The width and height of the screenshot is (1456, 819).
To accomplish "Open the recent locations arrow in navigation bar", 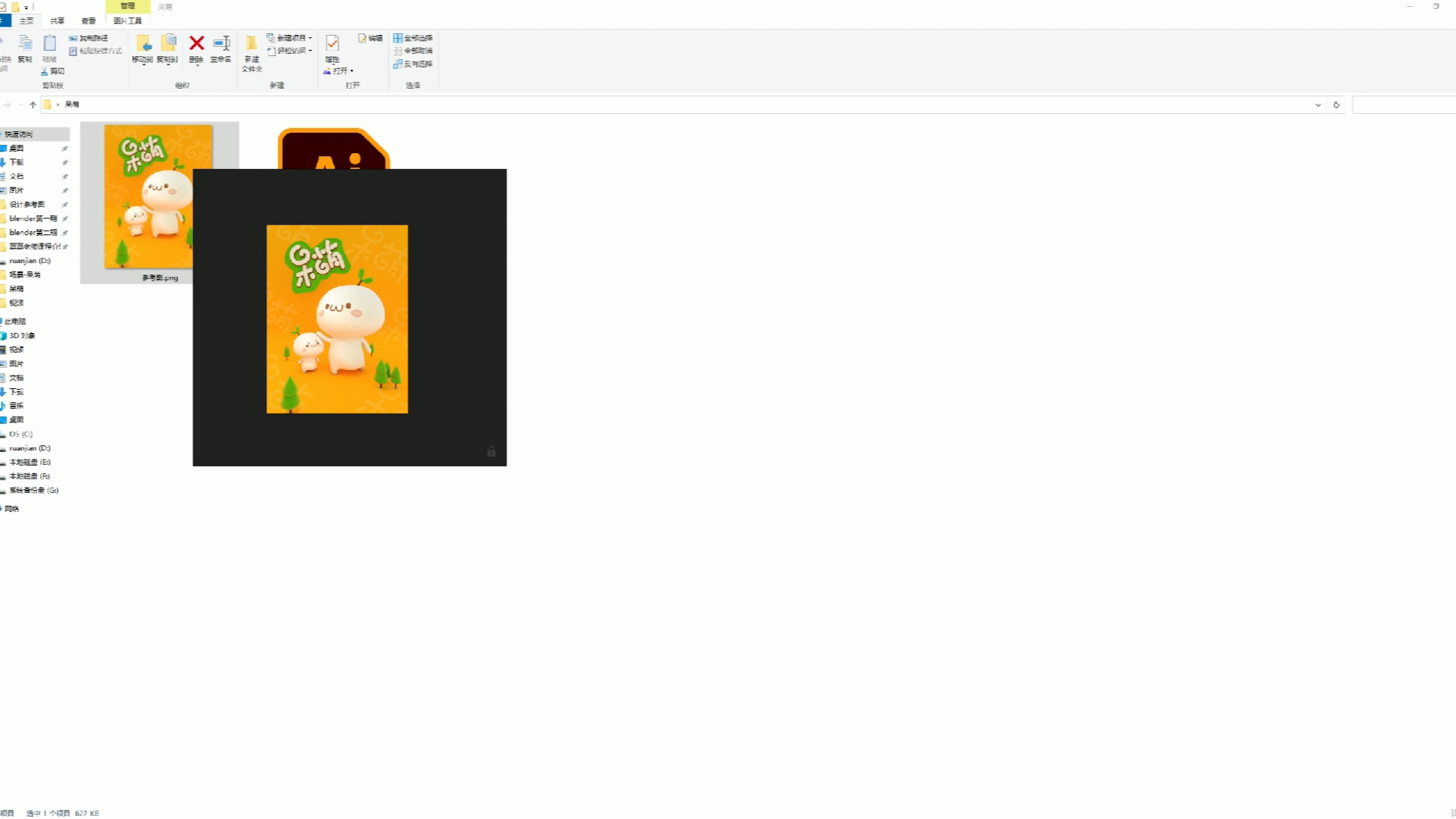I will [20, 105].
